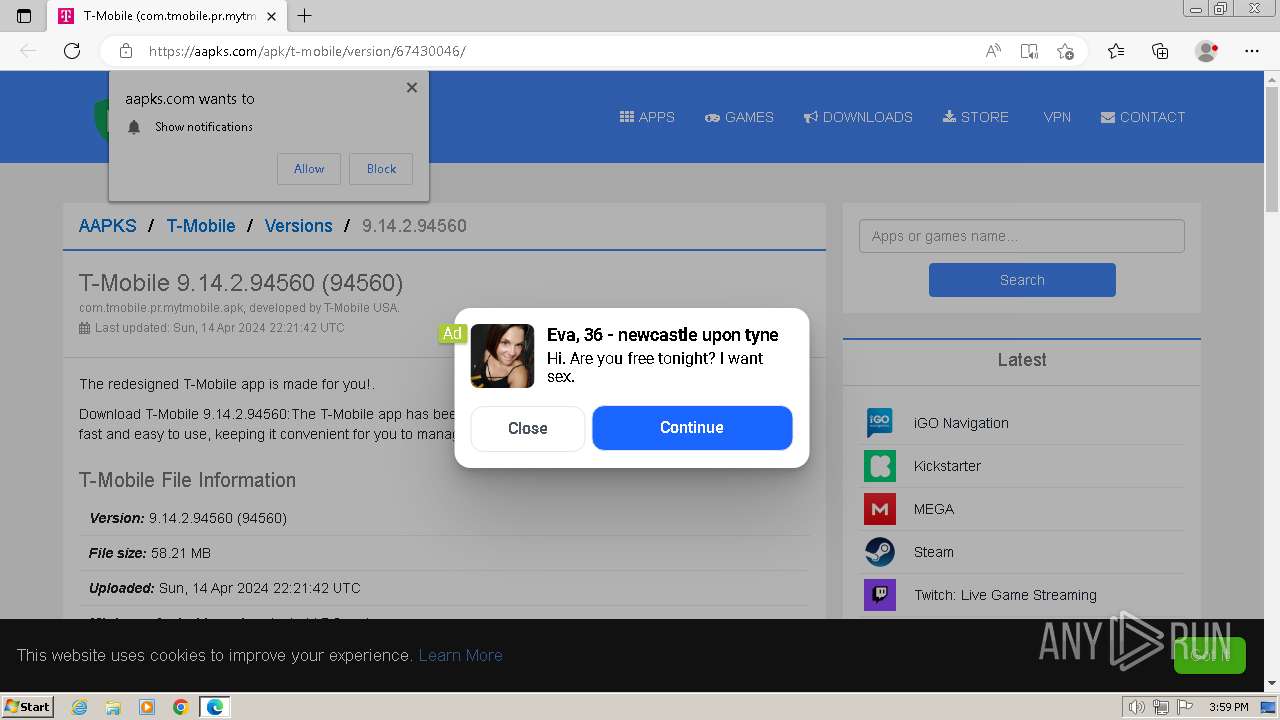Open Immersive Reader icon

pyautogui.click(x=1029, y=51)
